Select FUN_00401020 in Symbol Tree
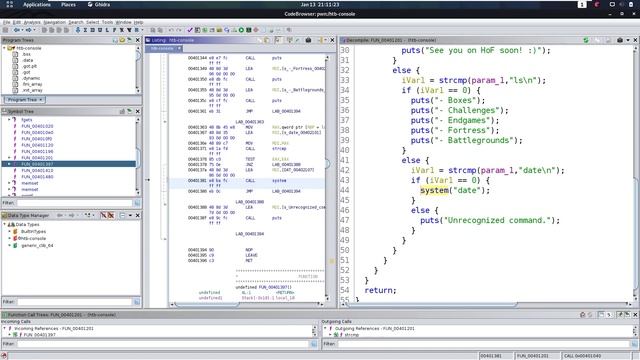Viewport: 640px width, 360px height. 37,126
